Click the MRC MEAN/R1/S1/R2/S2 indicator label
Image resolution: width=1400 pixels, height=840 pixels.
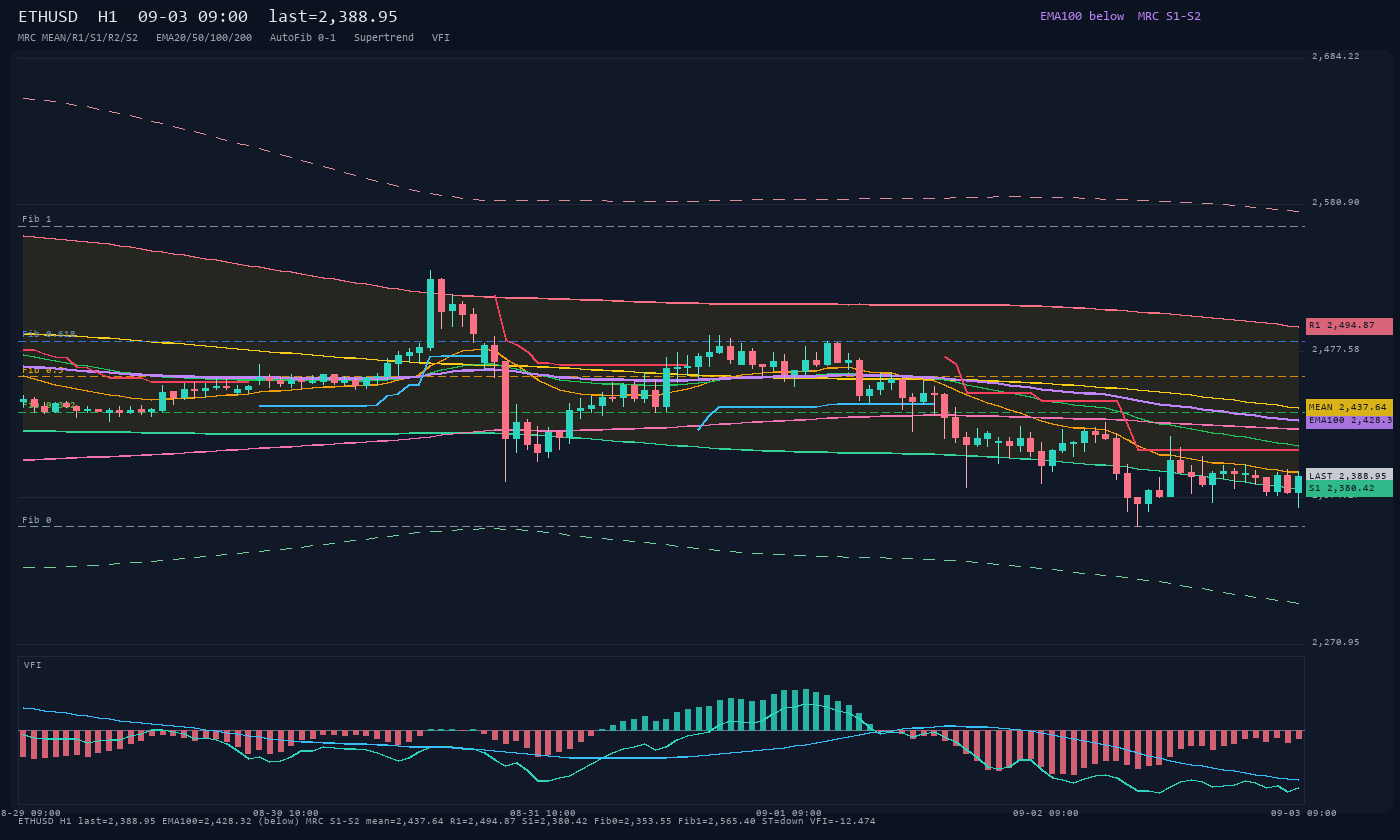(78, 37)
